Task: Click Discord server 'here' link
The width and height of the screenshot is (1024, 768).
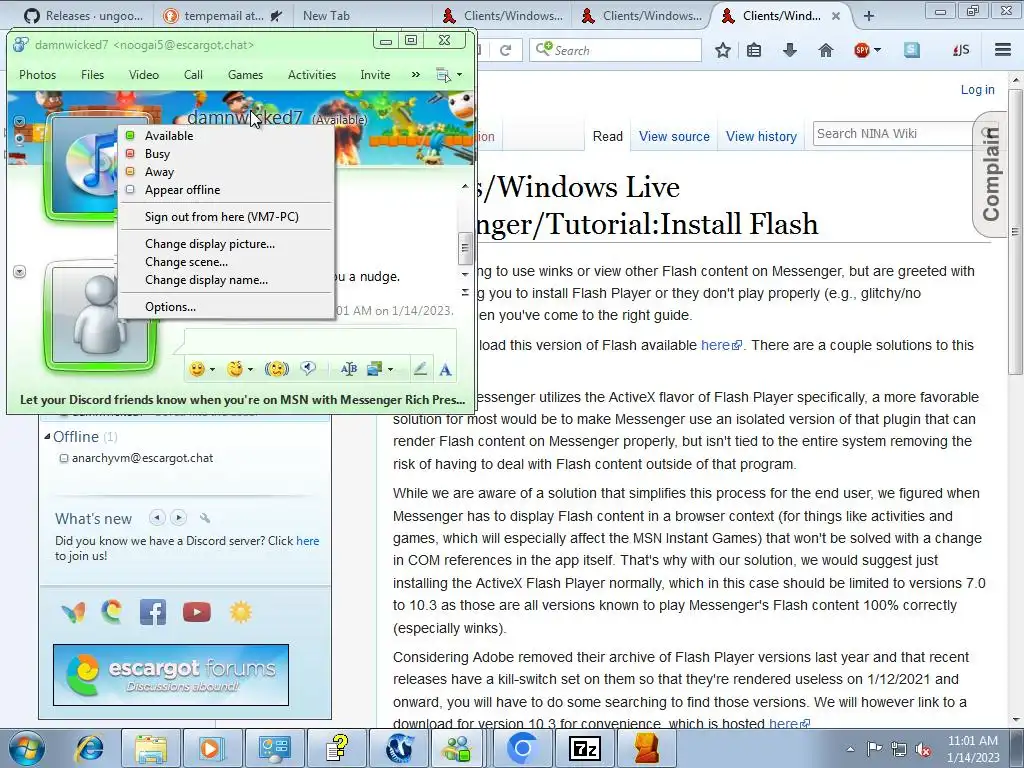Action: click(308, 541)
